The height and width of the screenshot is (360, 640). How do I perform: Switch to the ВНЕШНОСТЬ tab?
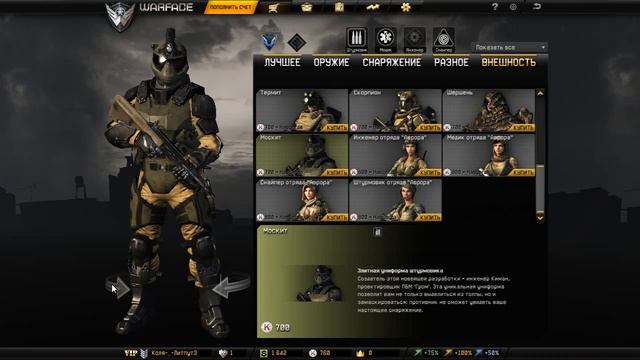click(509, 62)
